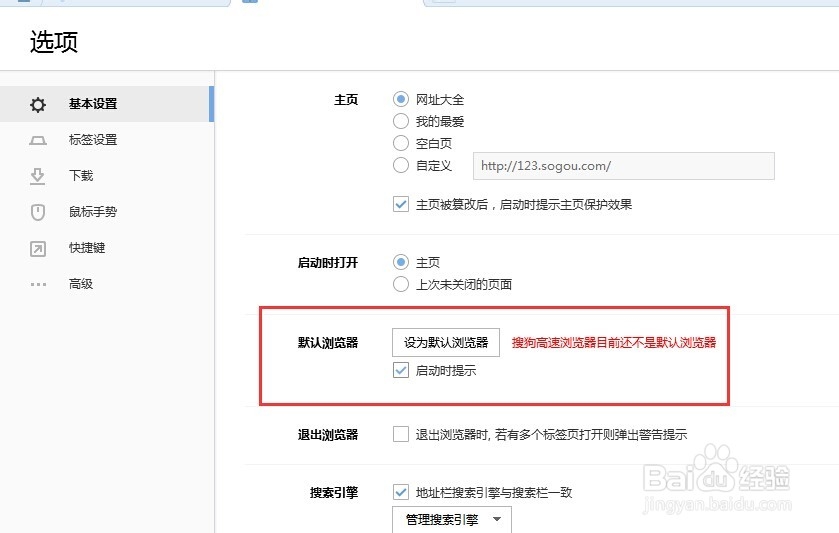
Task: Toggle 地址栏搜索引擎与搜索栏一致 checkbox
Action: tap(401, 492)
